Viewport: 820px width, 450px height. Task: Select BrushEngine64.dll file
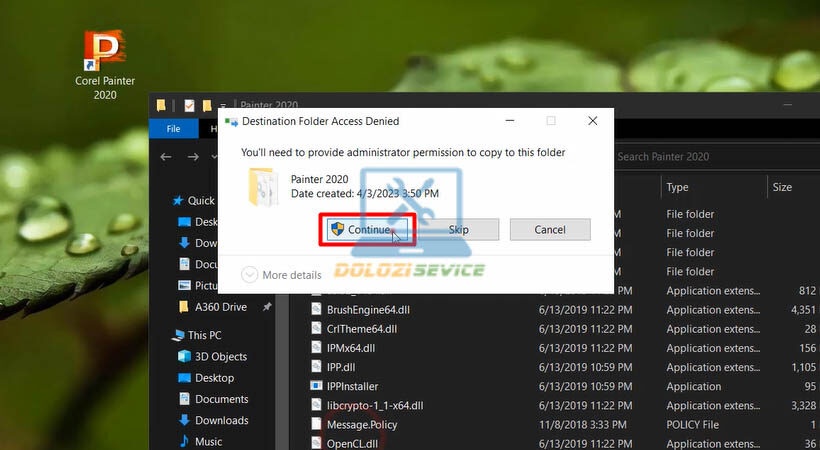pos(368,310)
